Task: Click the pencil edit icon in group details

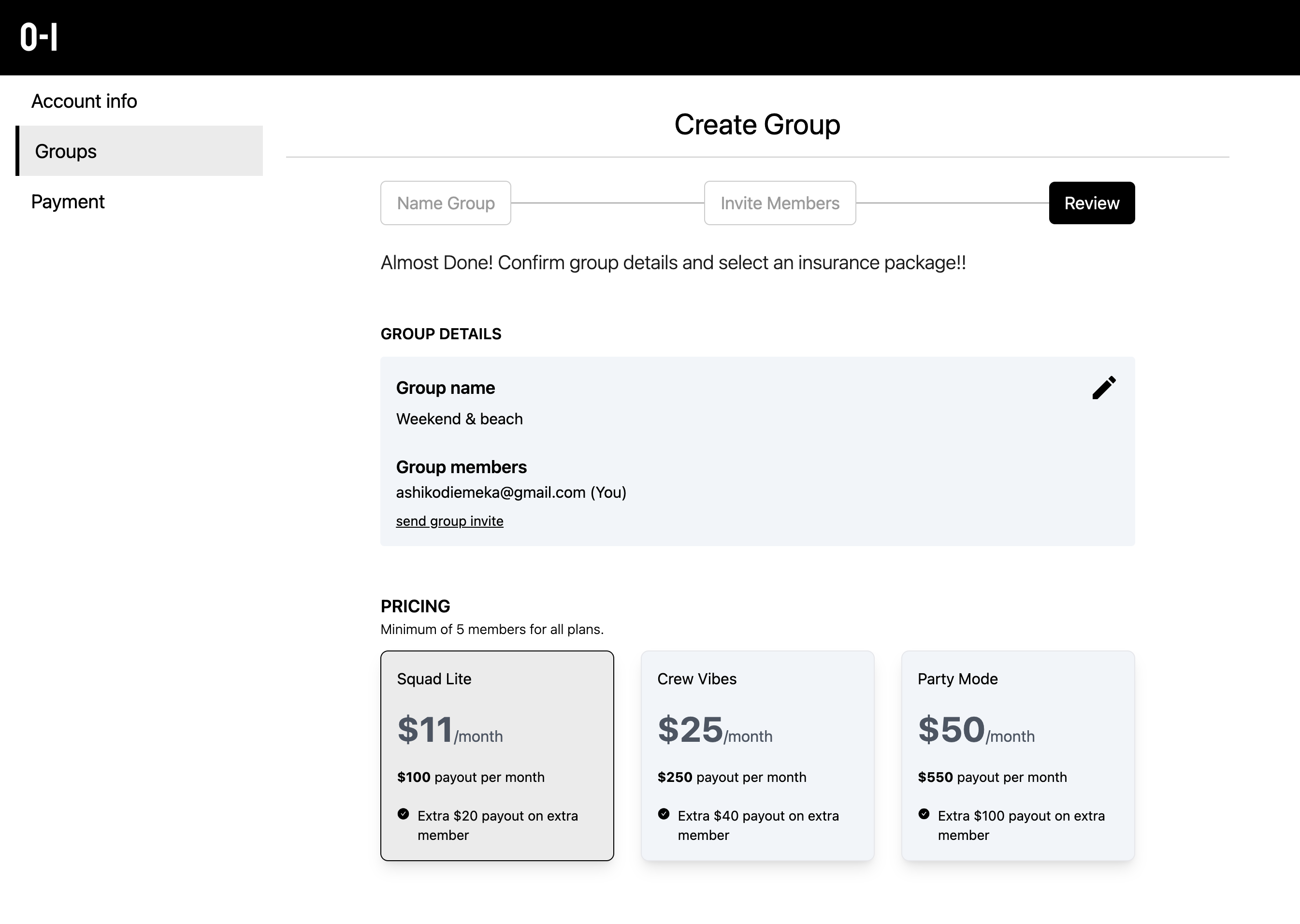Action: [1104, 388]
